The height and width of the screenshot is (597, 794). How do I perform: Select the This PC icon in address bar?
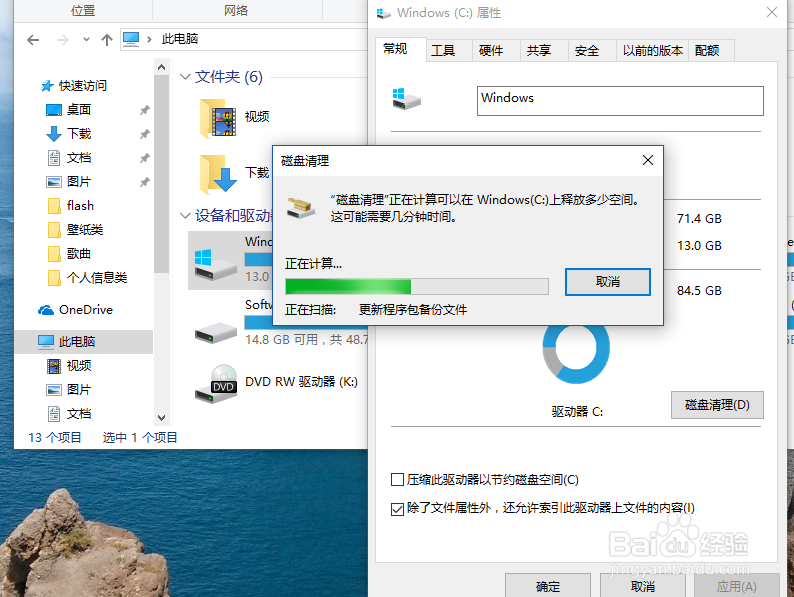tap(131, 39)
